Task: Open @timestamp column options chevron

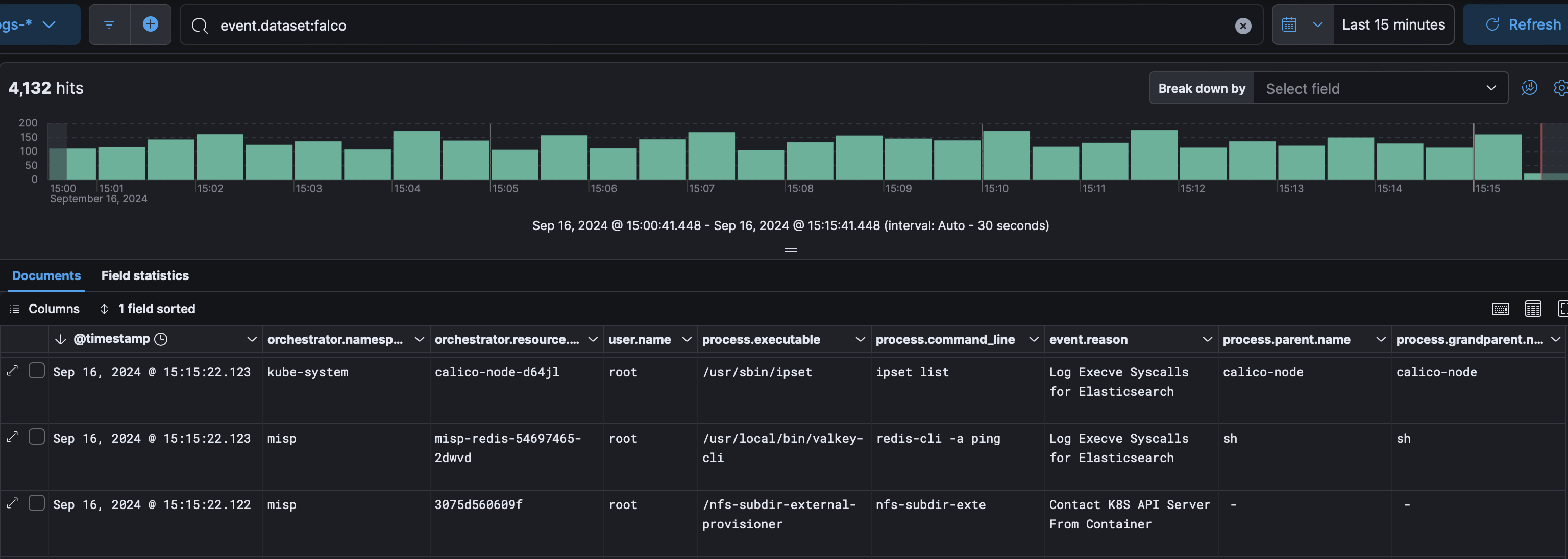Action: 252,339
